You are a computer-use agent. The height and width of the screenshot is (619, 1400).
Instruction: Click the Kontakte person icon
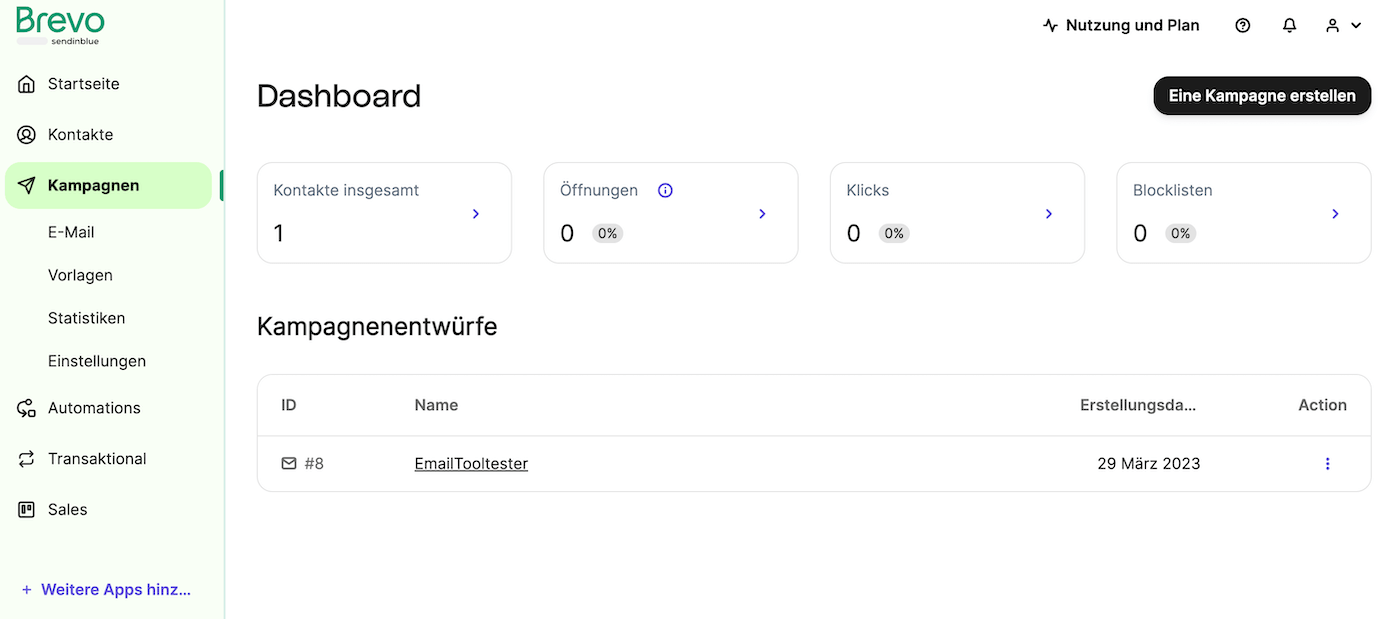(x=27, y=134)
